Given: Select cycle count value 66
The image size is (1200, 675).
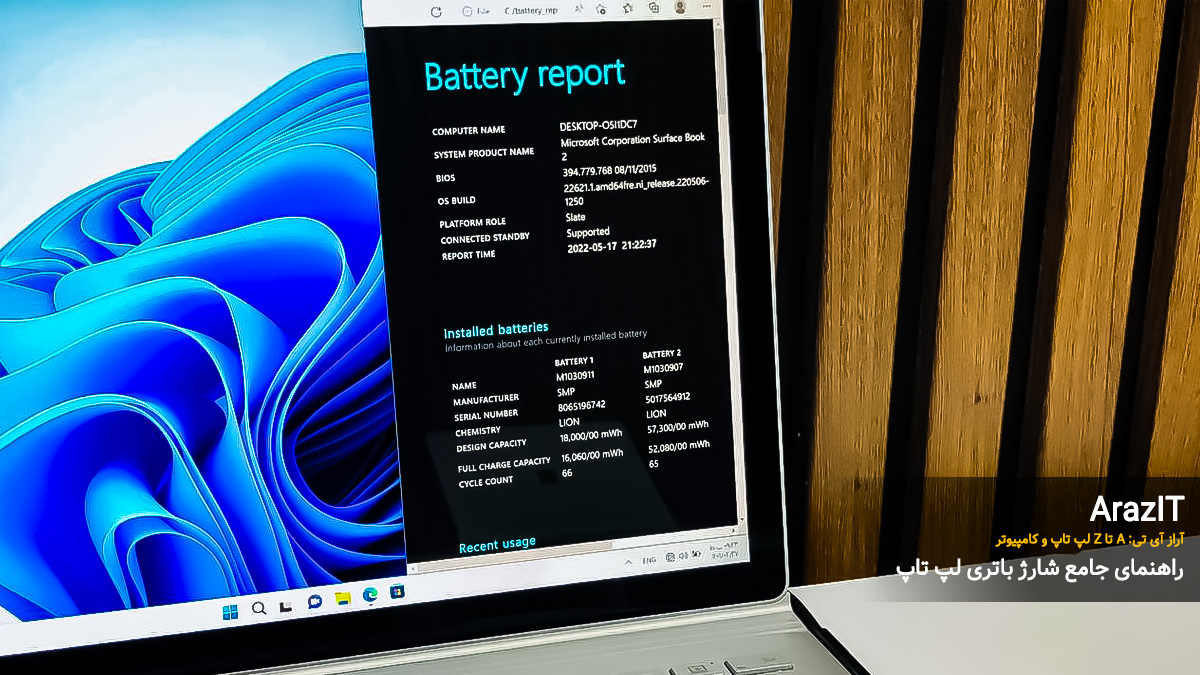Looking at the screenshot, I should pos(567,473).
